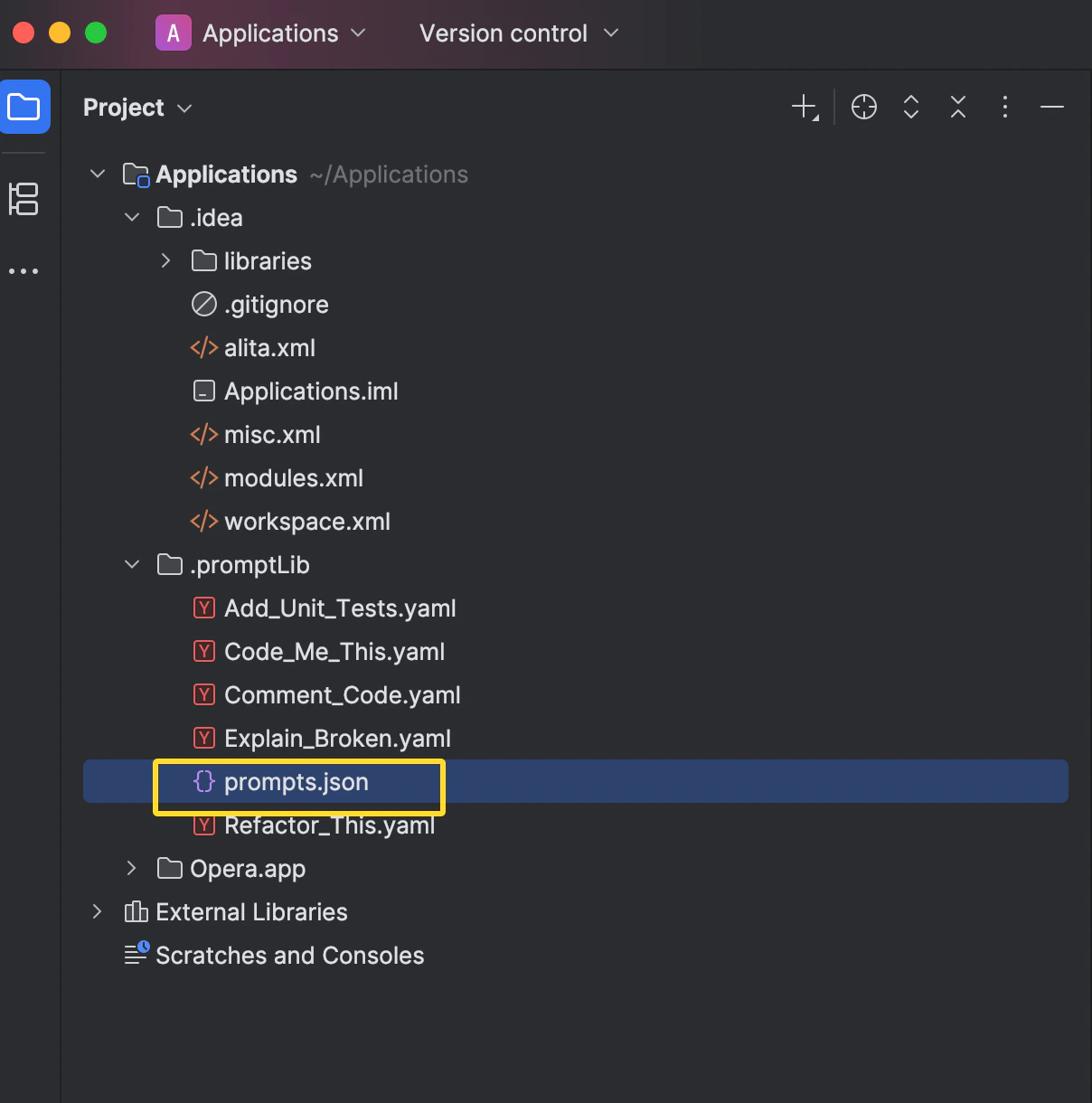Show more tool windows via three dots
The width and height of the screenshot is (1092, 1103).
tap(24, 271)
